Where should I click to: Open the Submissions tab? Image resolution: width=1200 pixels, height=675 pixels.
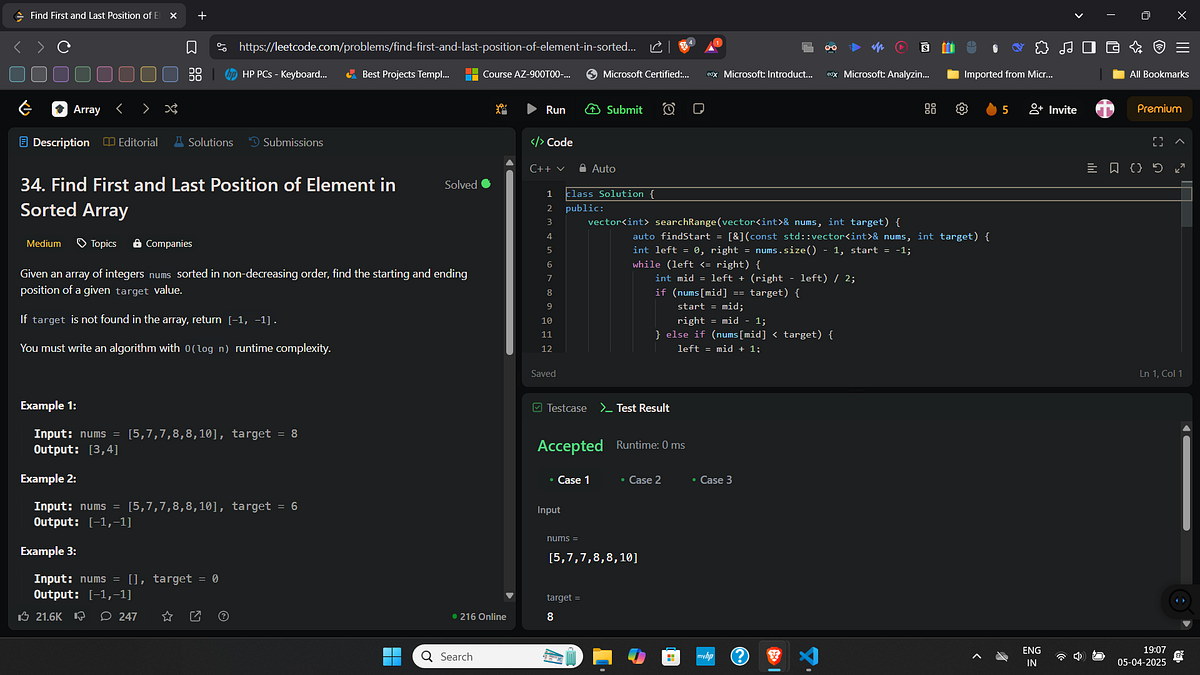click(x=293, y=142)
